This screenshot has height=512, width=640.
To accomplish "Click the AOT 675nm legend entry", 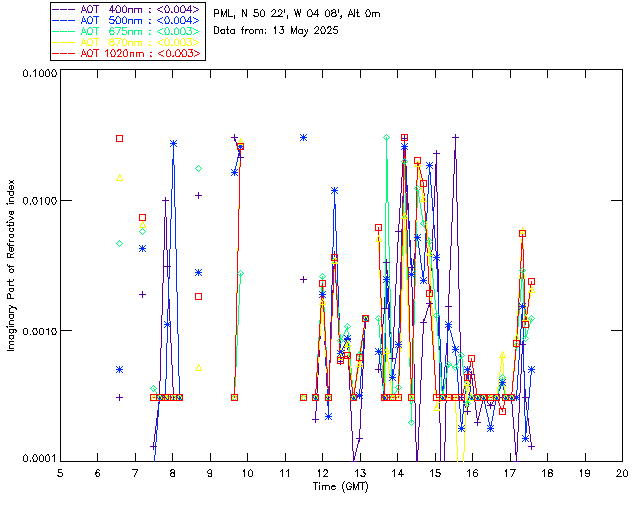I will (x=127, y=31).
